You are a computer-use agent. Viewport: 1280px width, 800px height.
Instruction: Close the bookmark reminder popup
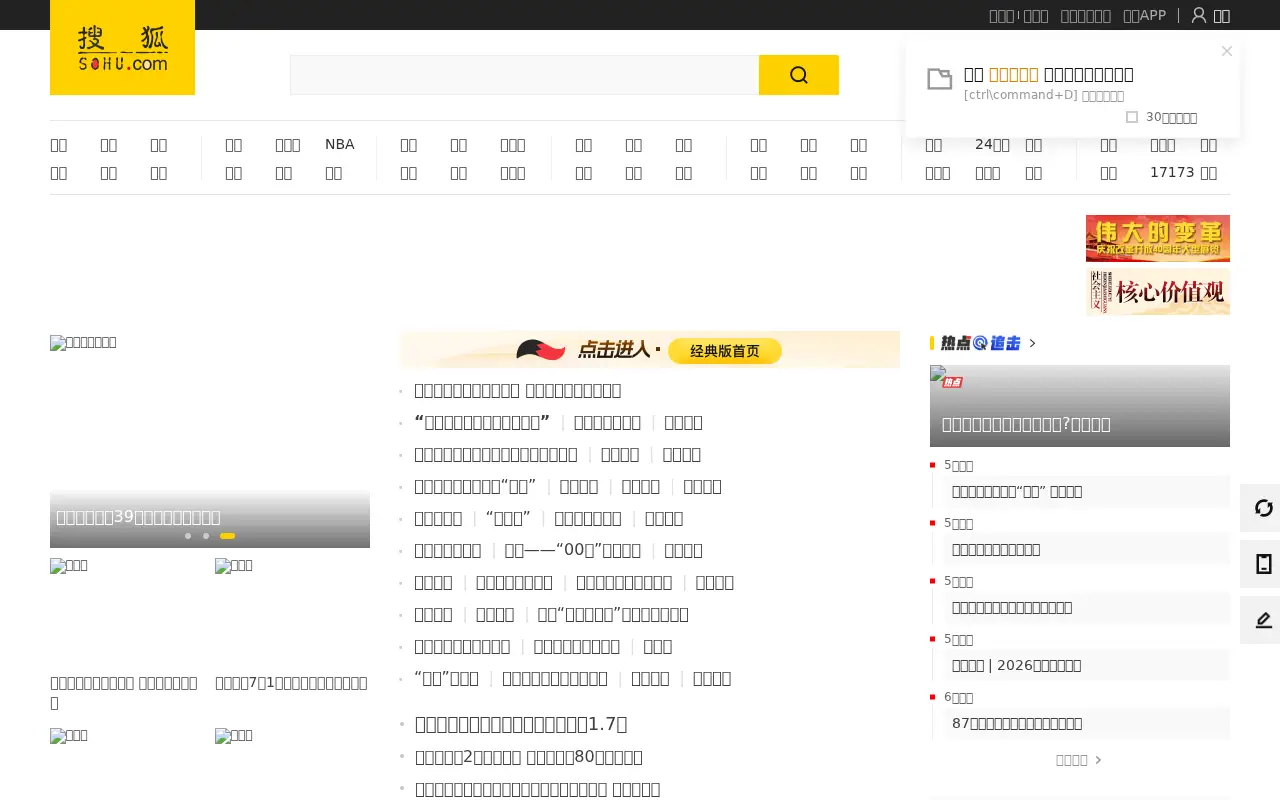1227,51
